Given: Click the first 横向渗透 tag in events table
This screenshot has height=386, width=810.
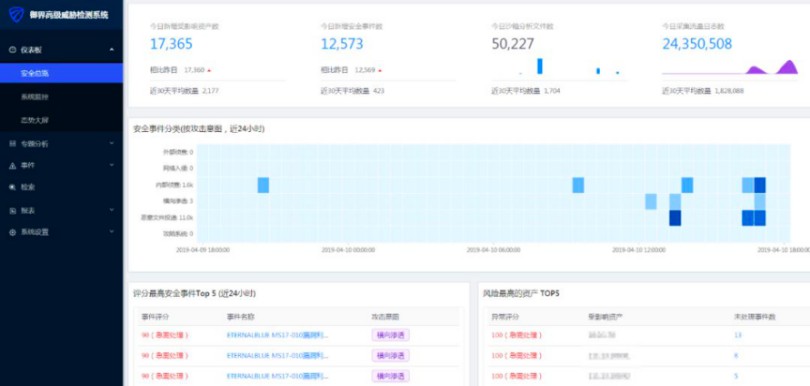Looking at the screenshot, I should pyautogui.click(x=390, y=335).
